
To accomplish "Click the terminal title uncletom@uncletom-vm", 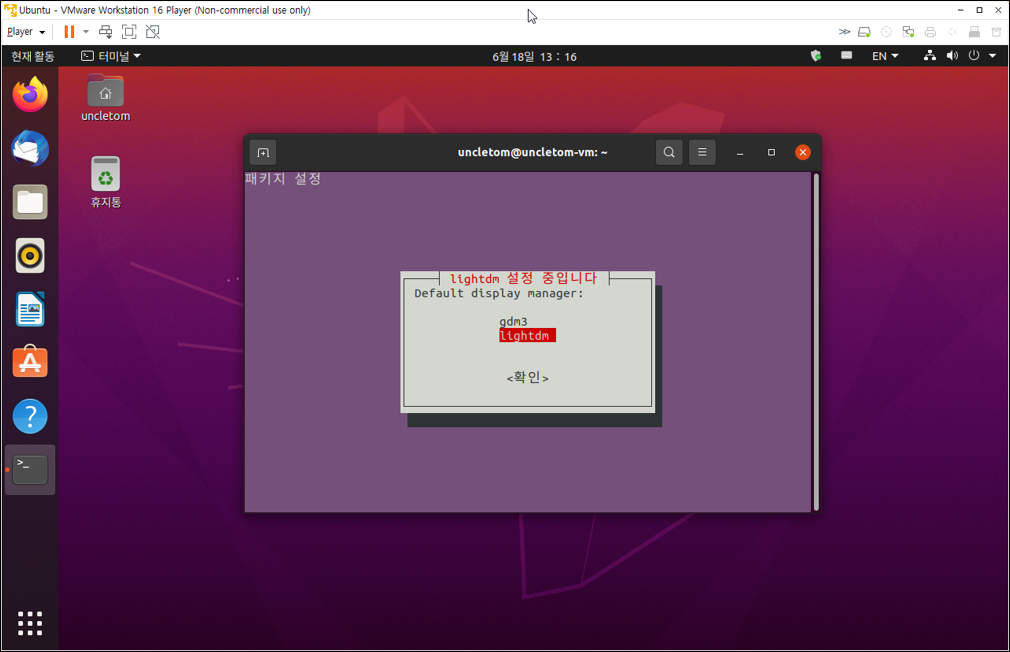I will pos(533,153).
